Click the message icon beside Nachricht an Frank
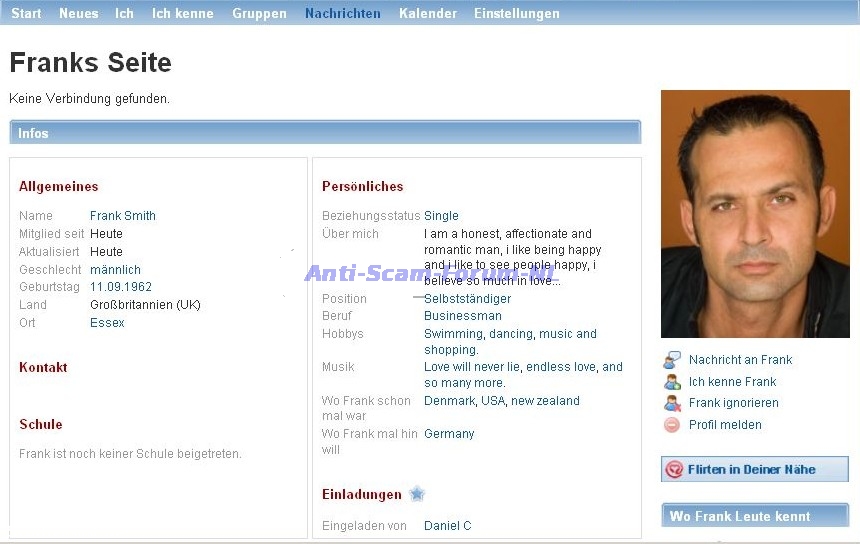 672,360
